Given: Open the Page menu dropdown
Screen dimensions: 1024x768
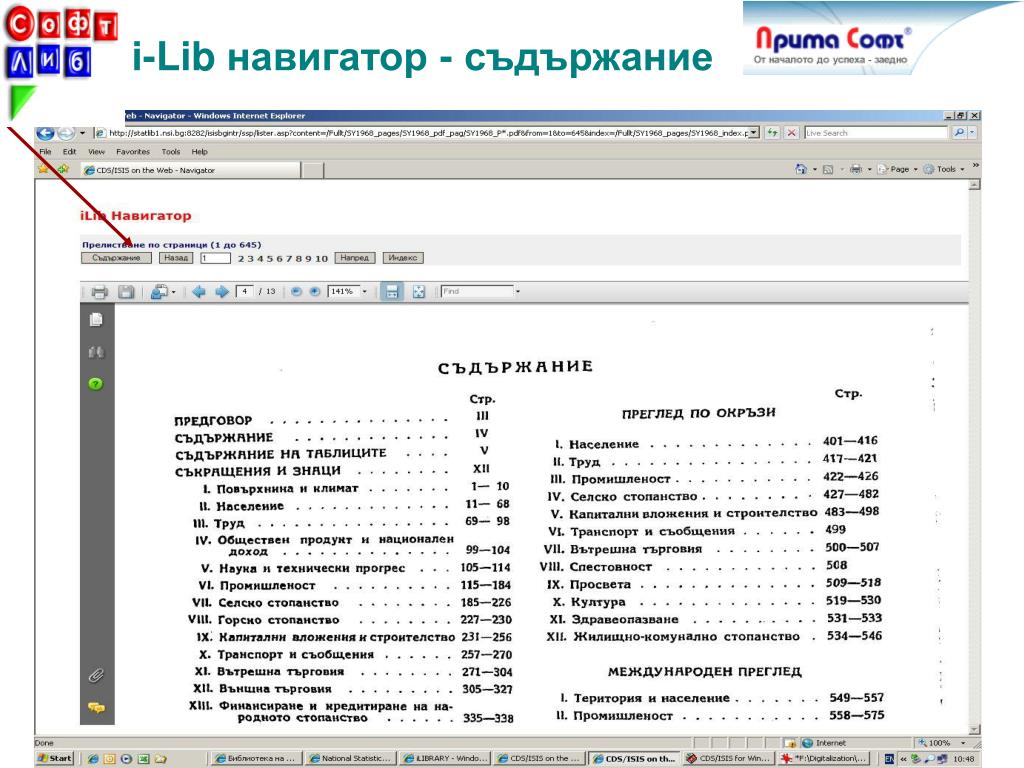Looking at the screenshot, I should tap(899, 169).
